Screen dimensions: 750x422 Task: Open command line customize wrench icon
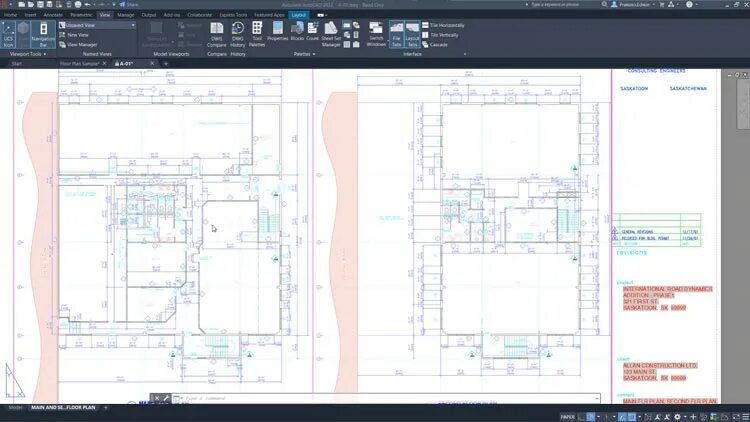[x=166, y=398]
